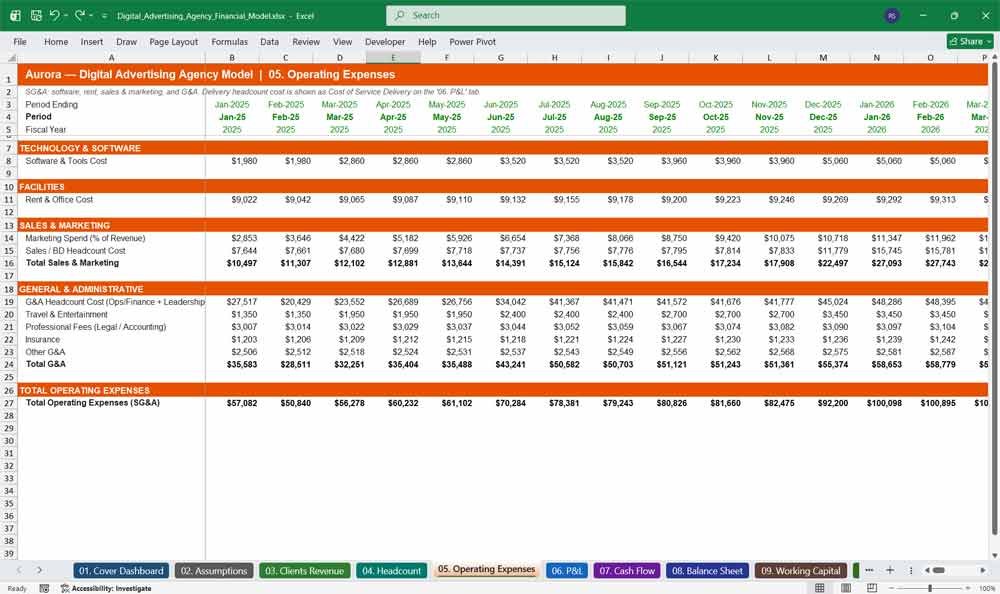1000x594 pixels.
Task: Switch to the 09. Working Capital sheet
Action: tap(800, 571)
